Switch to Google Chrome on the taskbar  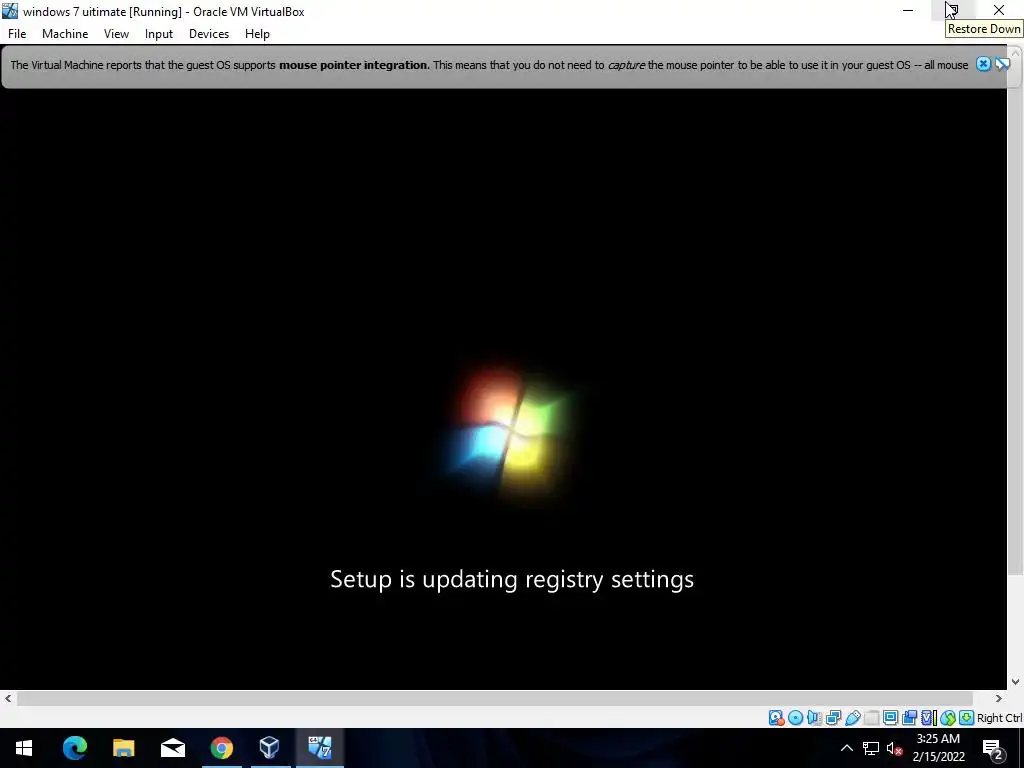[x=221, y=748]
